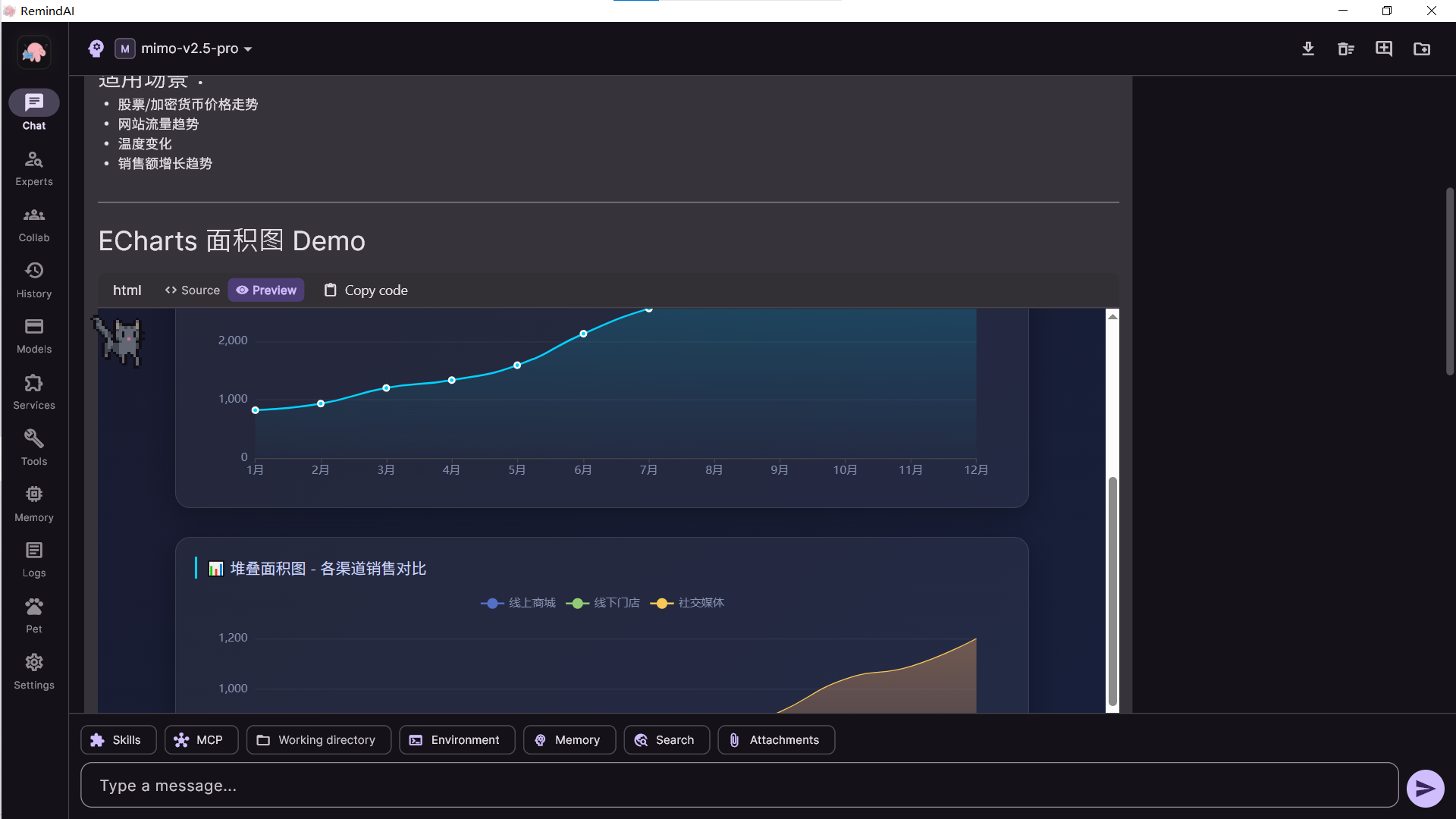Screen dimensions: 1456x819
Task: Click the 堆叠面积图 - 各渠道销售对比 title
Action: tap(328, 569)
